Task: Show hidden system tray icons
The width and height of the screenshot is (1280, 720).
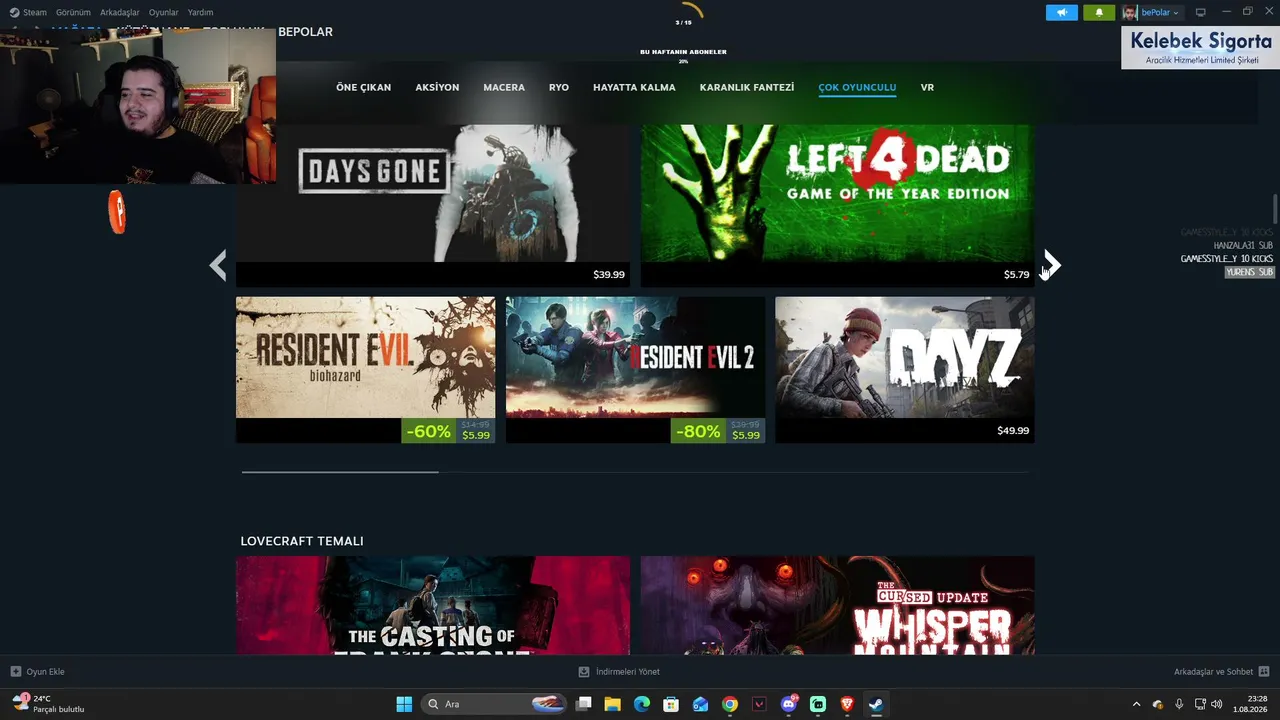Action: (x=1136, y=704)
